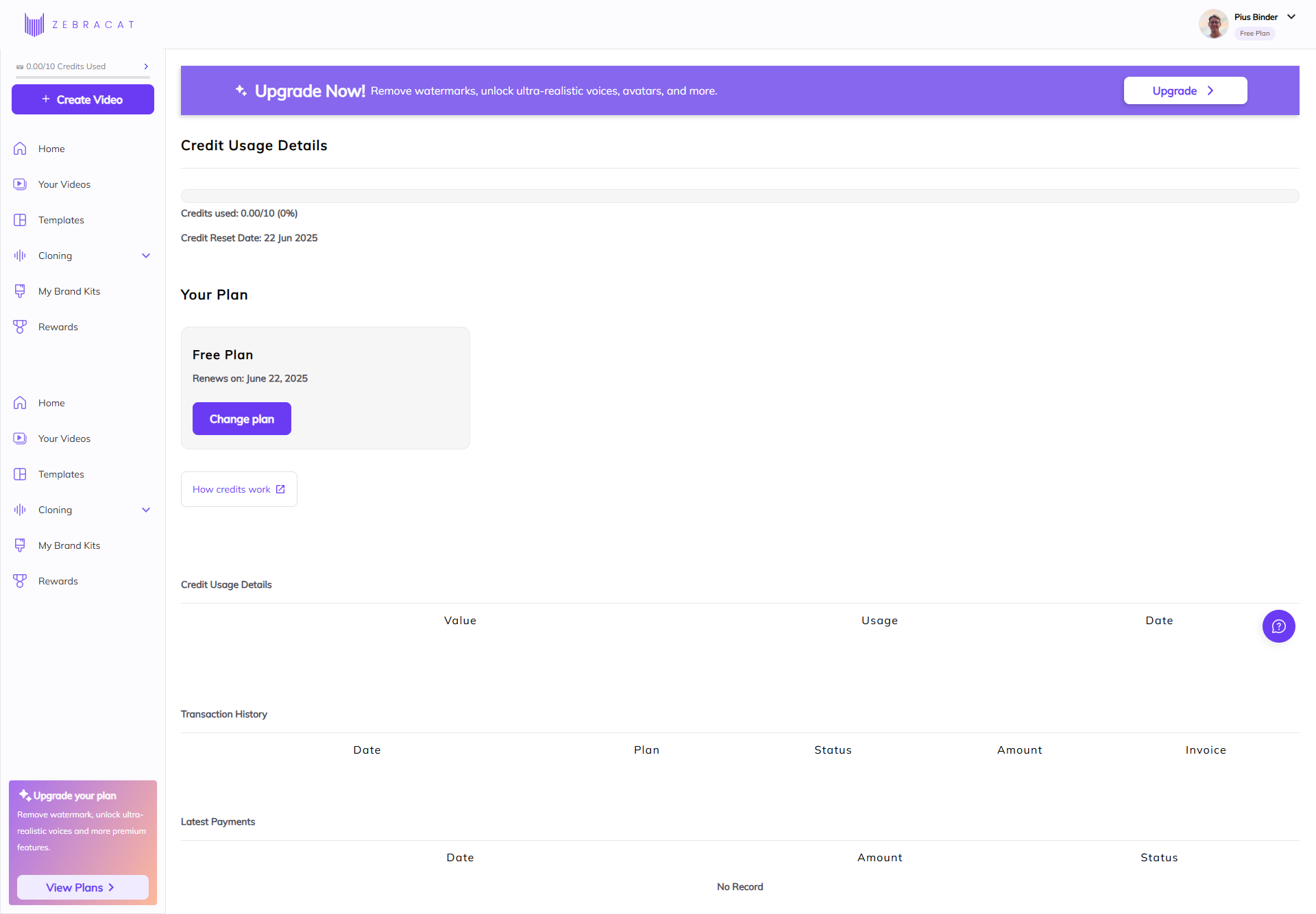Go to lower Your Videos menu item
Screen dimensions: 1316x914
coord(64,439)
